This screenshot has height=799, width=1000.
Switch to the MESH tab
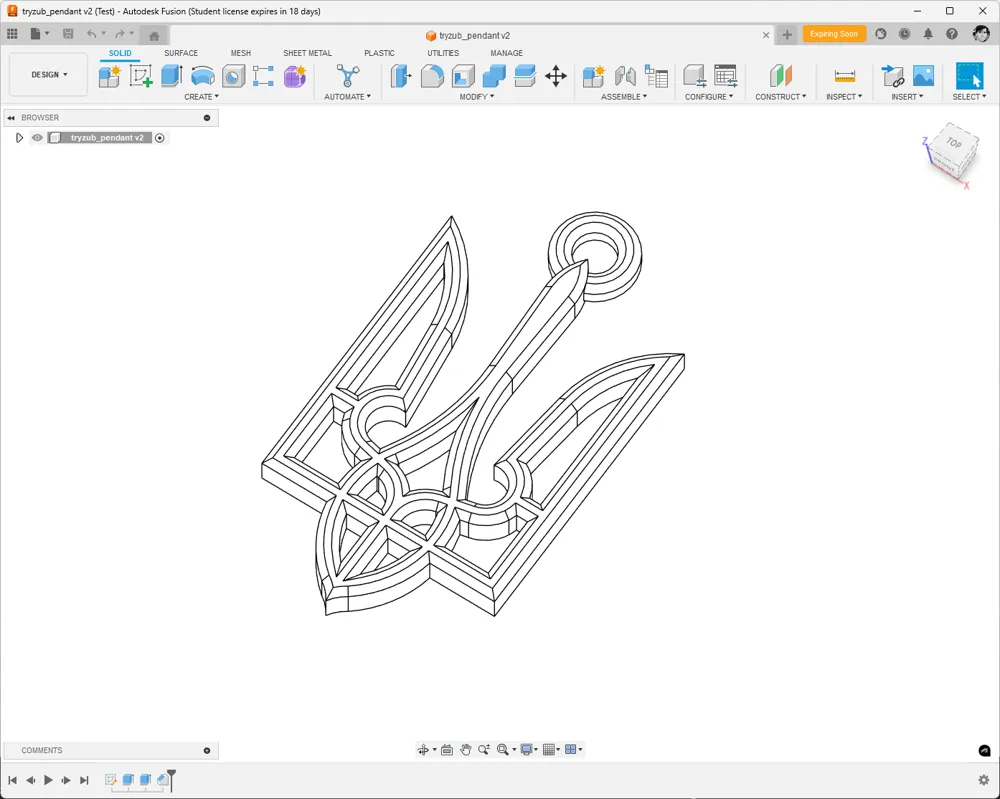coord(240,53)
